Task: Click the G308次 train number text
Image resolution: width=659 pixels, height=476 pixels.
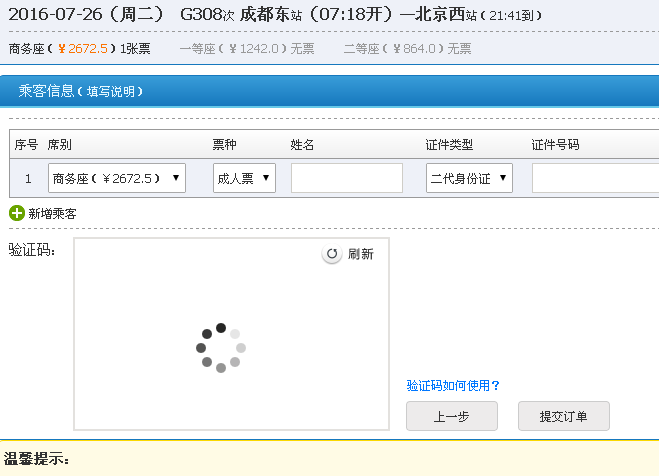Action: pos(207,15)
